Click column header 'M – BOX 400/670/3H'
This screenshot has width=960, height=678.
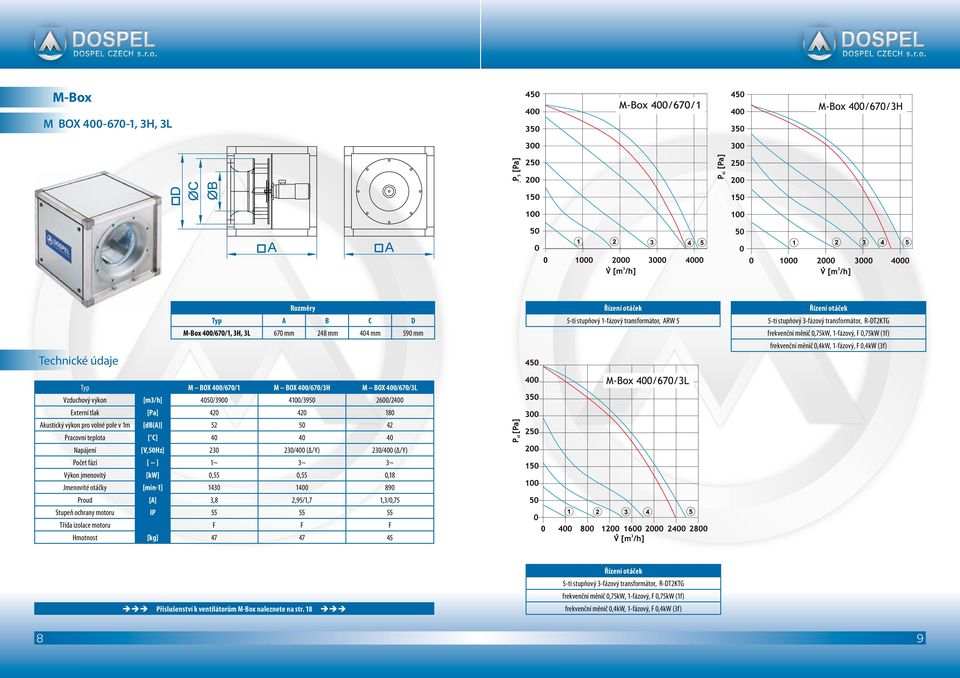point(302,388)
